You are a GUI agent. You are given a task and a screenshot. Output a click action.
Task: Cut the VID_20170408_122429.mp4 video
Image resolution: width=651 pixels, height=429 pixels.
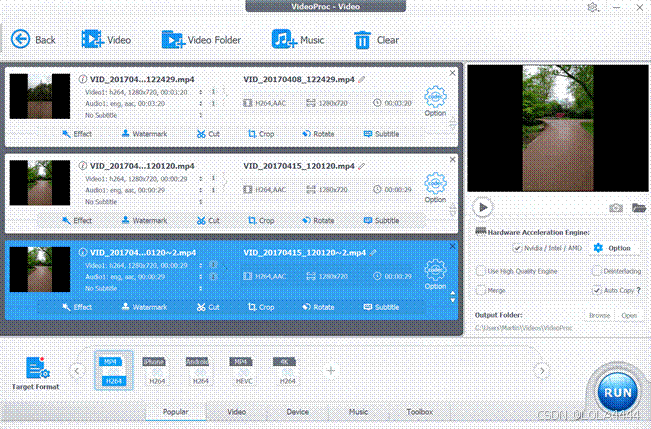tap(208, 134)
